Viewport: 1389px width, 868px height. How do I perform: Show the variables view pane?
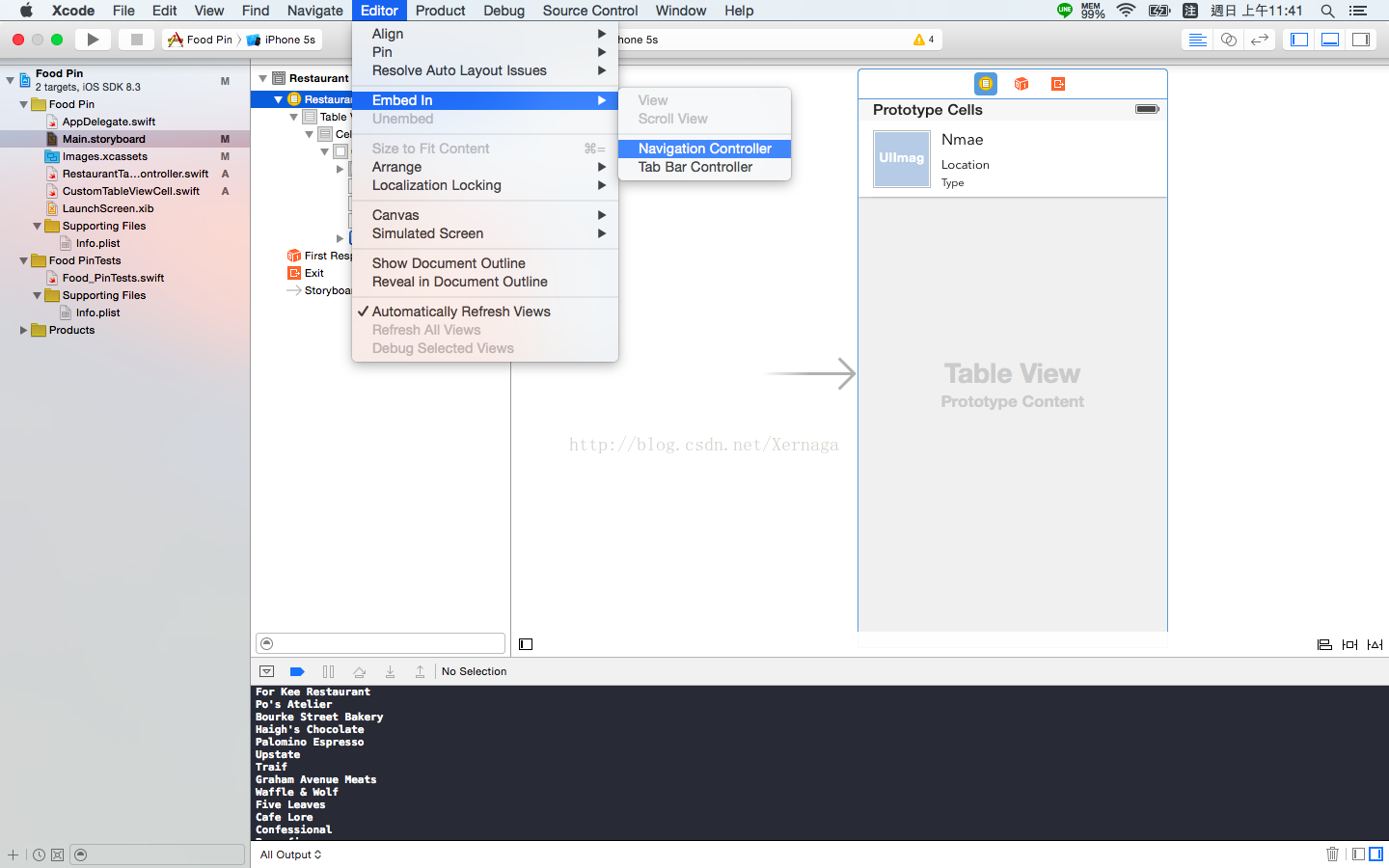point(1358,854)
